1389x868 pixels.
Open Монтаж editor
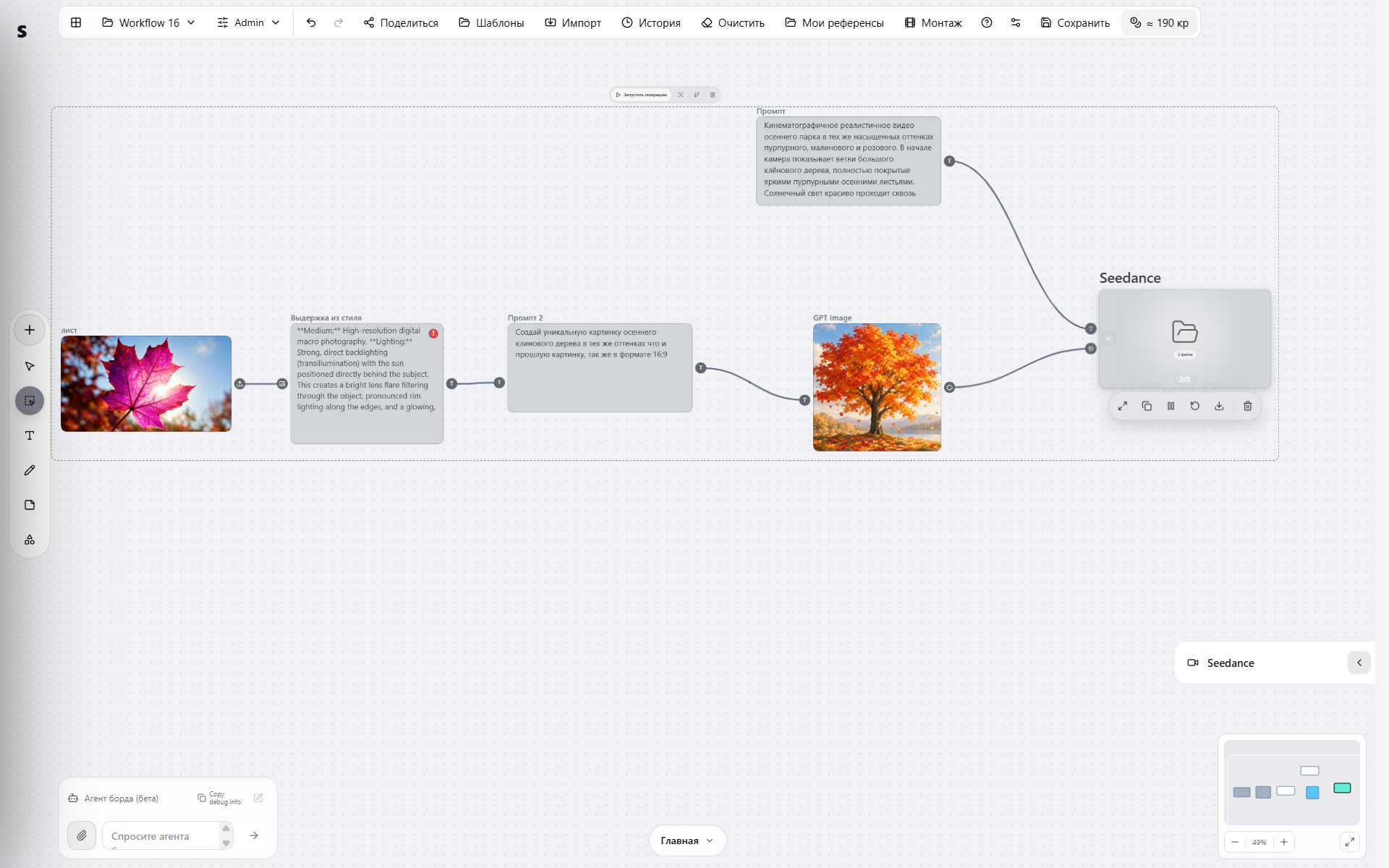tap(933, 22)
